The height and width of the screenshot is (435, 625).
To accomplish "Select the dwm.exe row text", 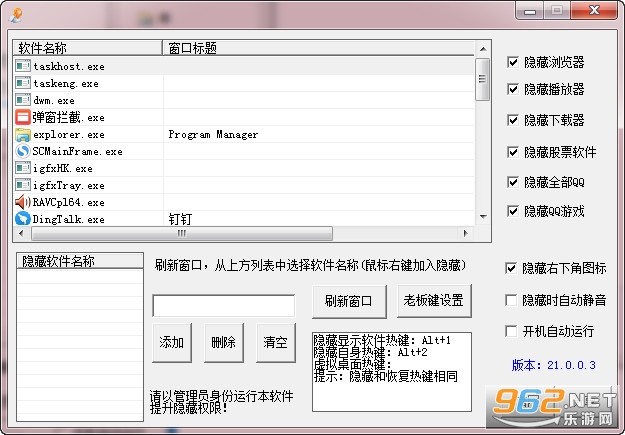I will point(54,100).
